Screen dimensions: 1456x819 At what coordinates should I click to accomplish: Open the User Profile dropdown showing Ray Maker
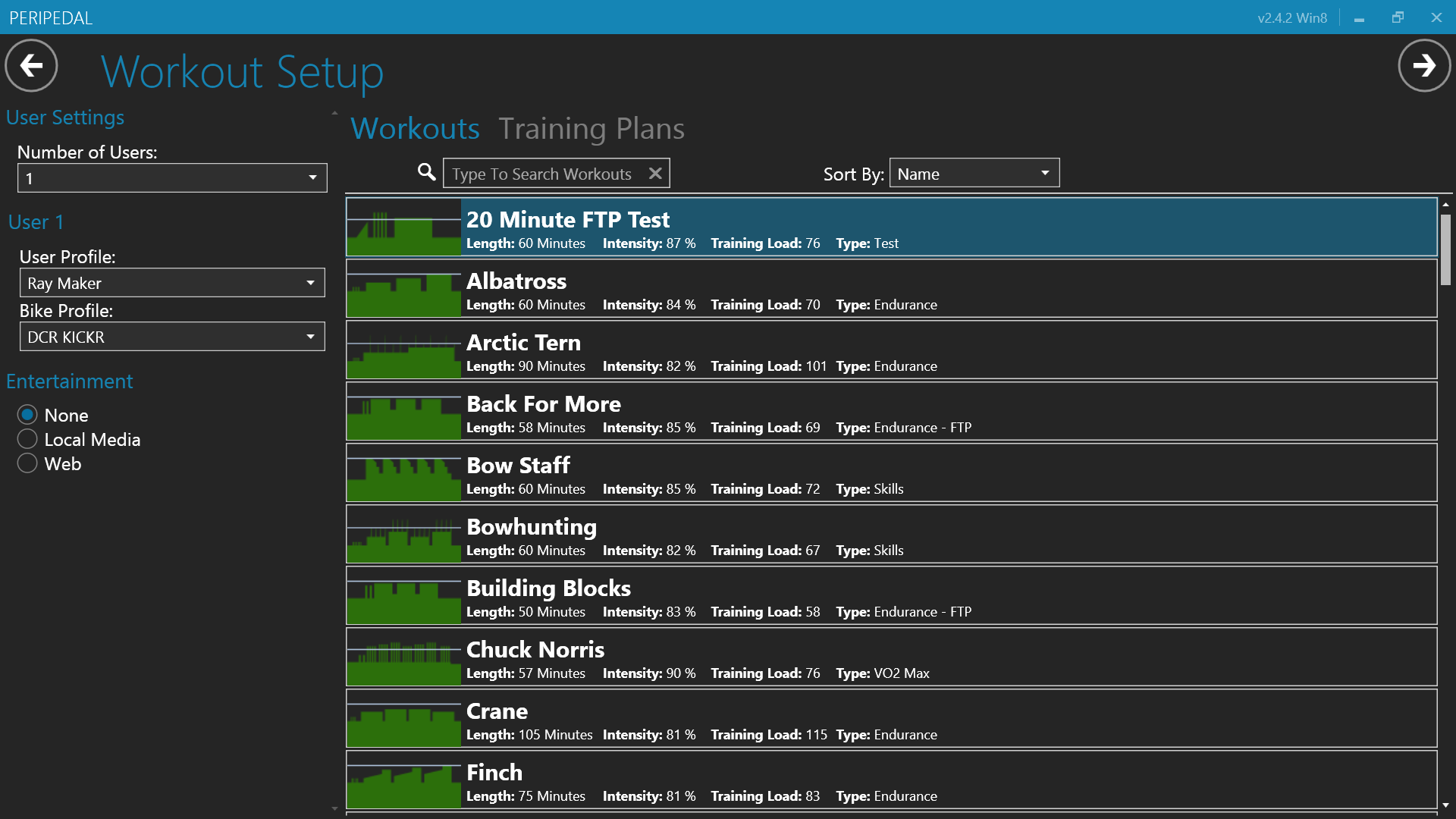click(x=172, y=283)
